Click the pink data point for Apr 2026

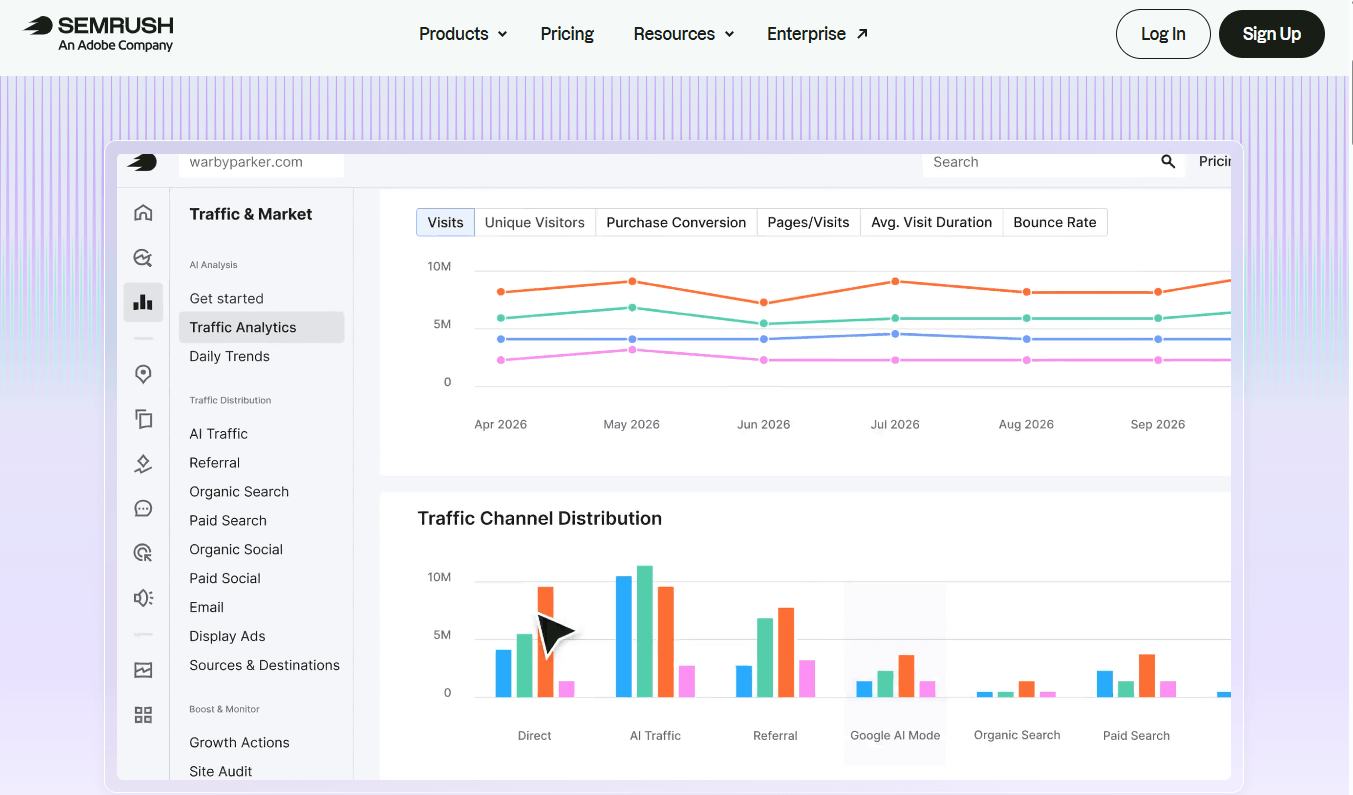[x=501, y=360]
